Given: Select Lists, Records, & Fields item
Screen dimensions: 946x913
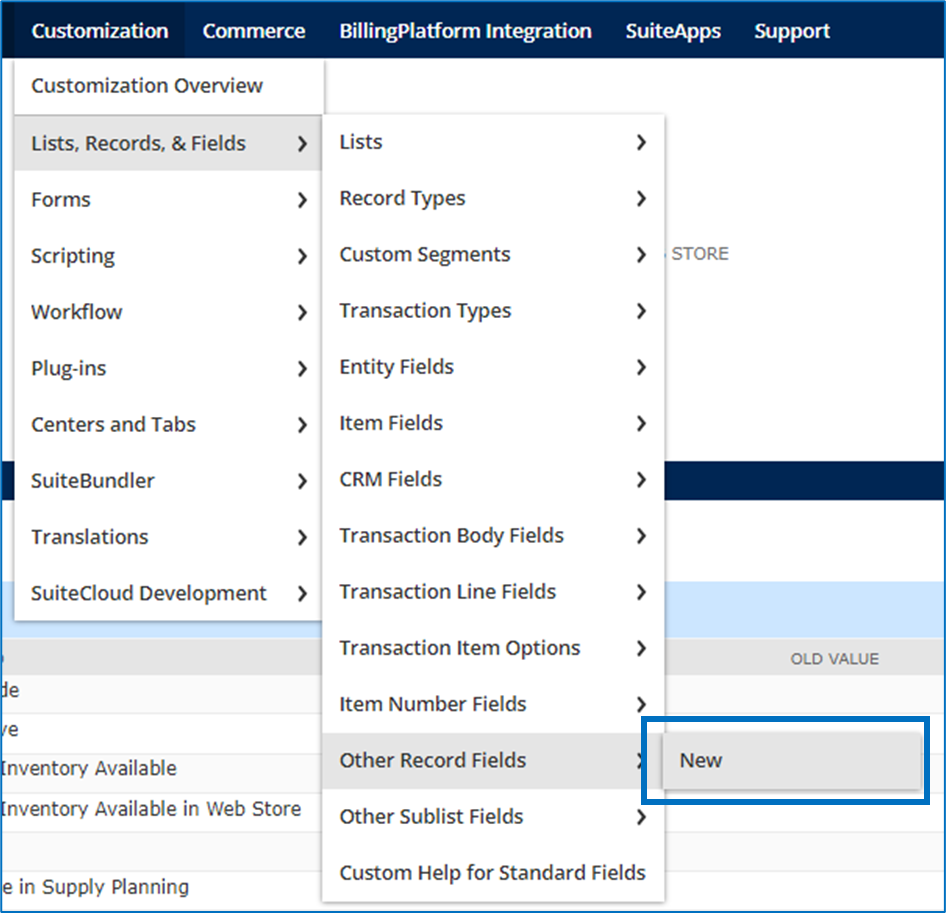Looking at the screenshot, I should pyautogui.click(x=168, y=143).
